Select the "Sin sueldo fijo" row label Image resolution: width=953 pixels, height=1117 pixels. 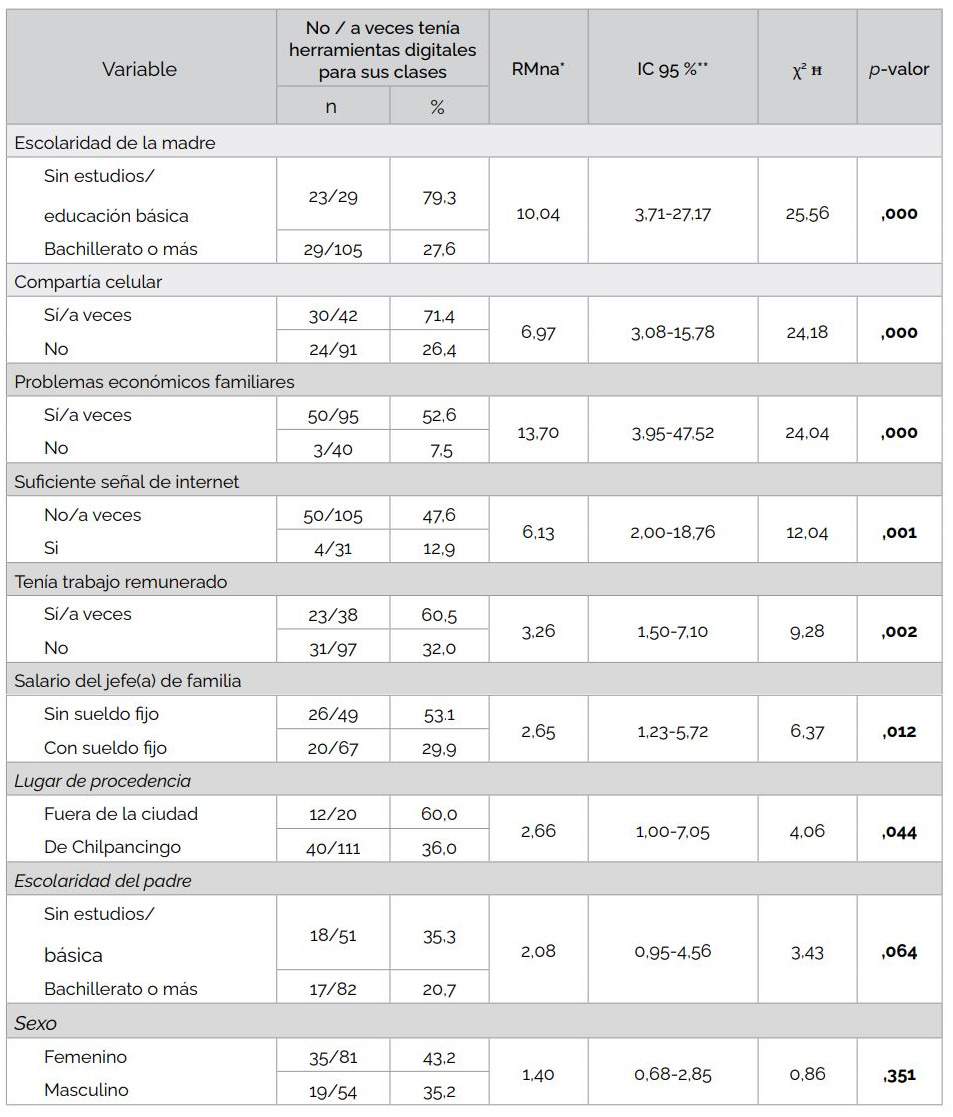101,714
